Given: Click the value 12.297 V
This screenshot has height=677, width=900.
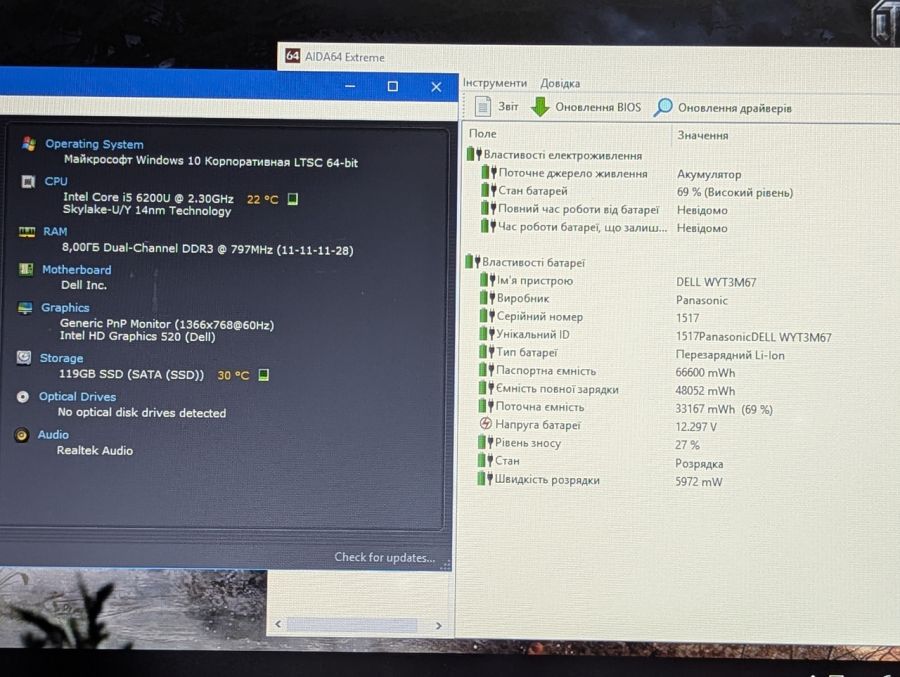Looking at the screenshot, I should (696, 427).
